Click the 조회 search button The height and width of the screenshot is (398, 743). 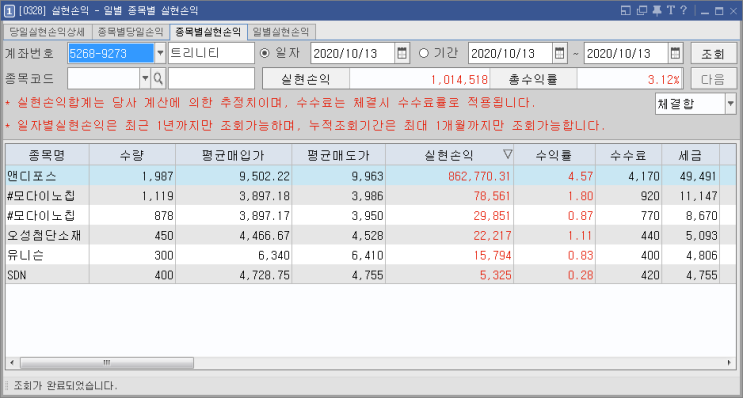(713, 53)
